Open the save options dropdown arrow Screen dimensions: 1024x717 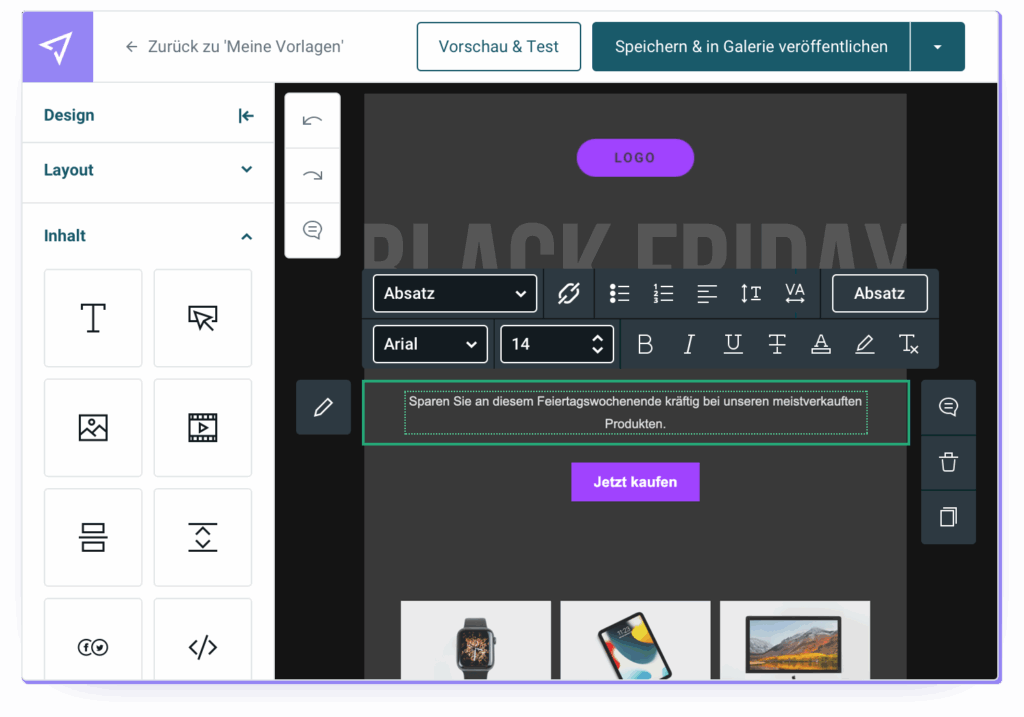pos(937,47)
